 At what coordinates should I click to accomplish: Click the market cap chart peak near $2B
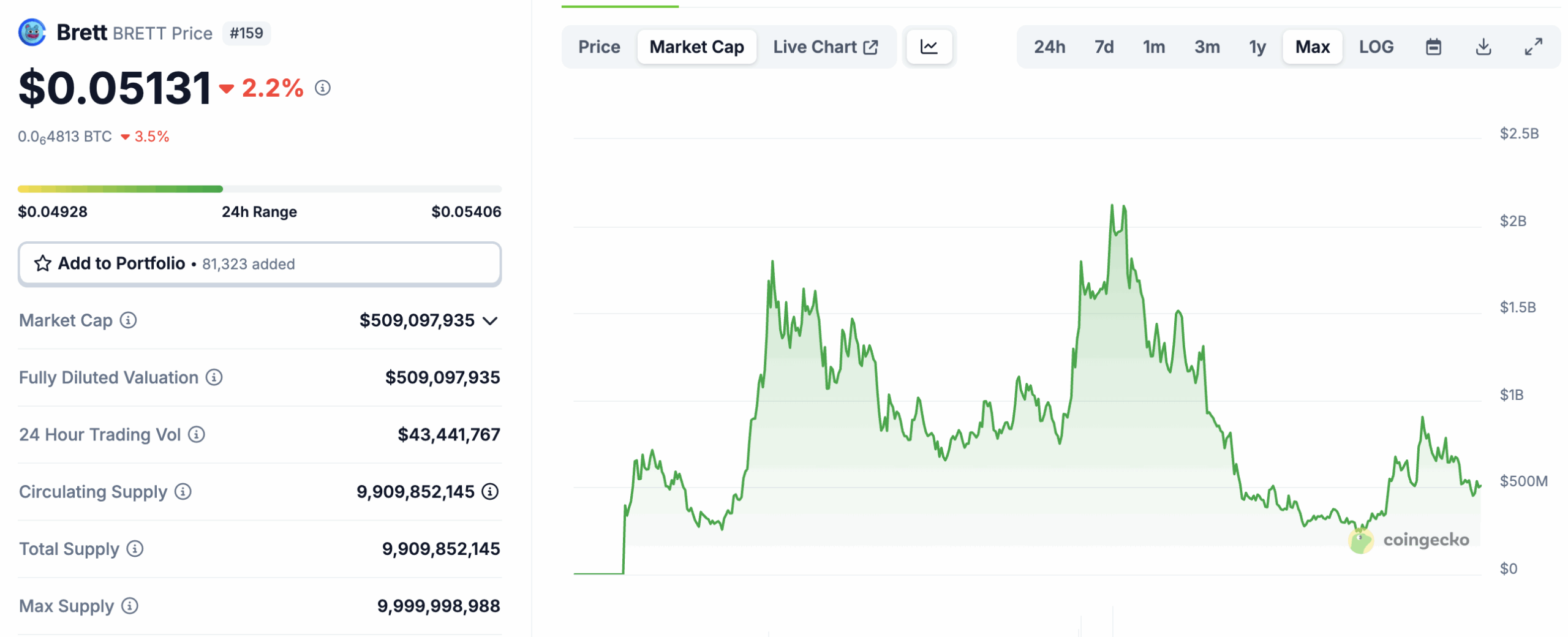tap(1112, 206)
